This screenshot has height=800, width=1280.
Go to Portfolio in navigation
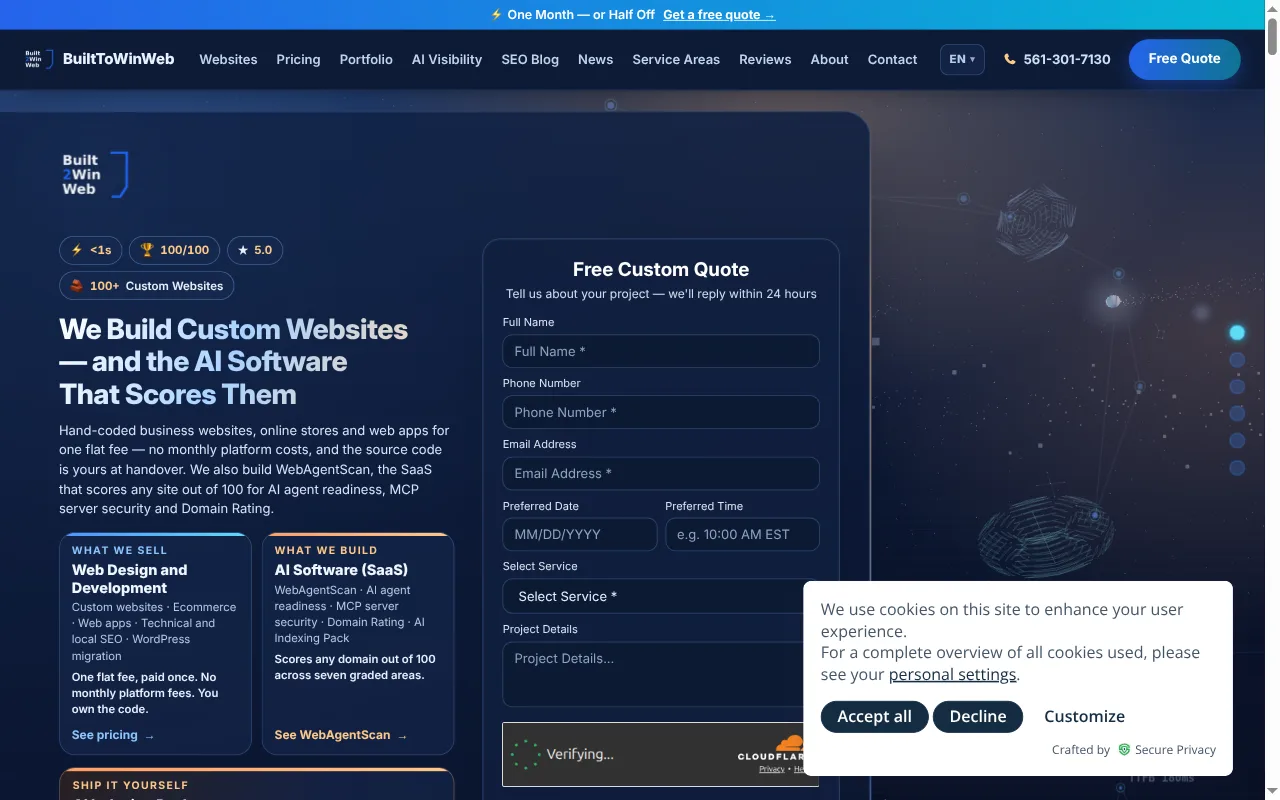pos(366,59)
